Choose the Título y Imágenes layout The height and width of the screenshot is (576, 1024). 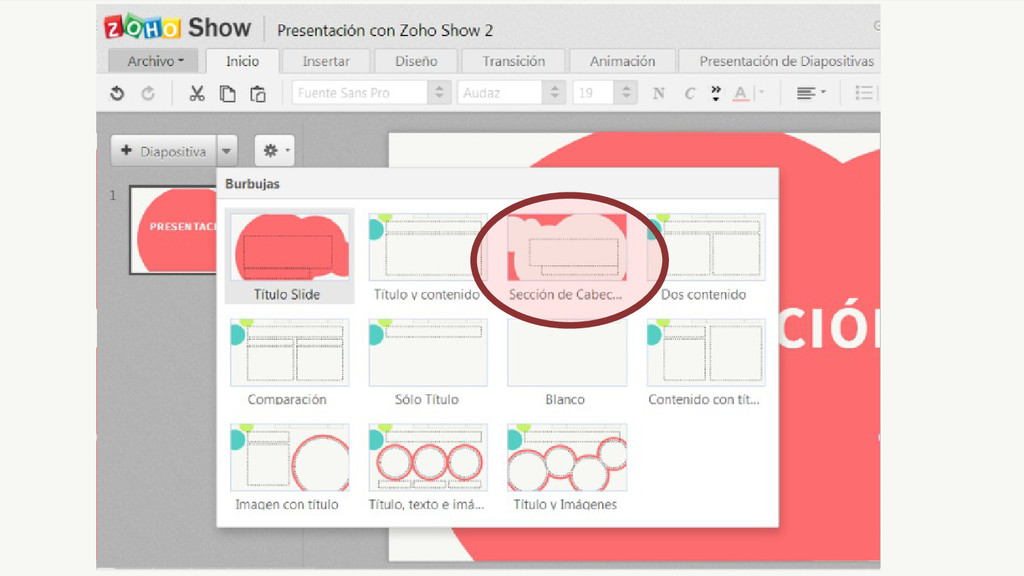(566, 467)
